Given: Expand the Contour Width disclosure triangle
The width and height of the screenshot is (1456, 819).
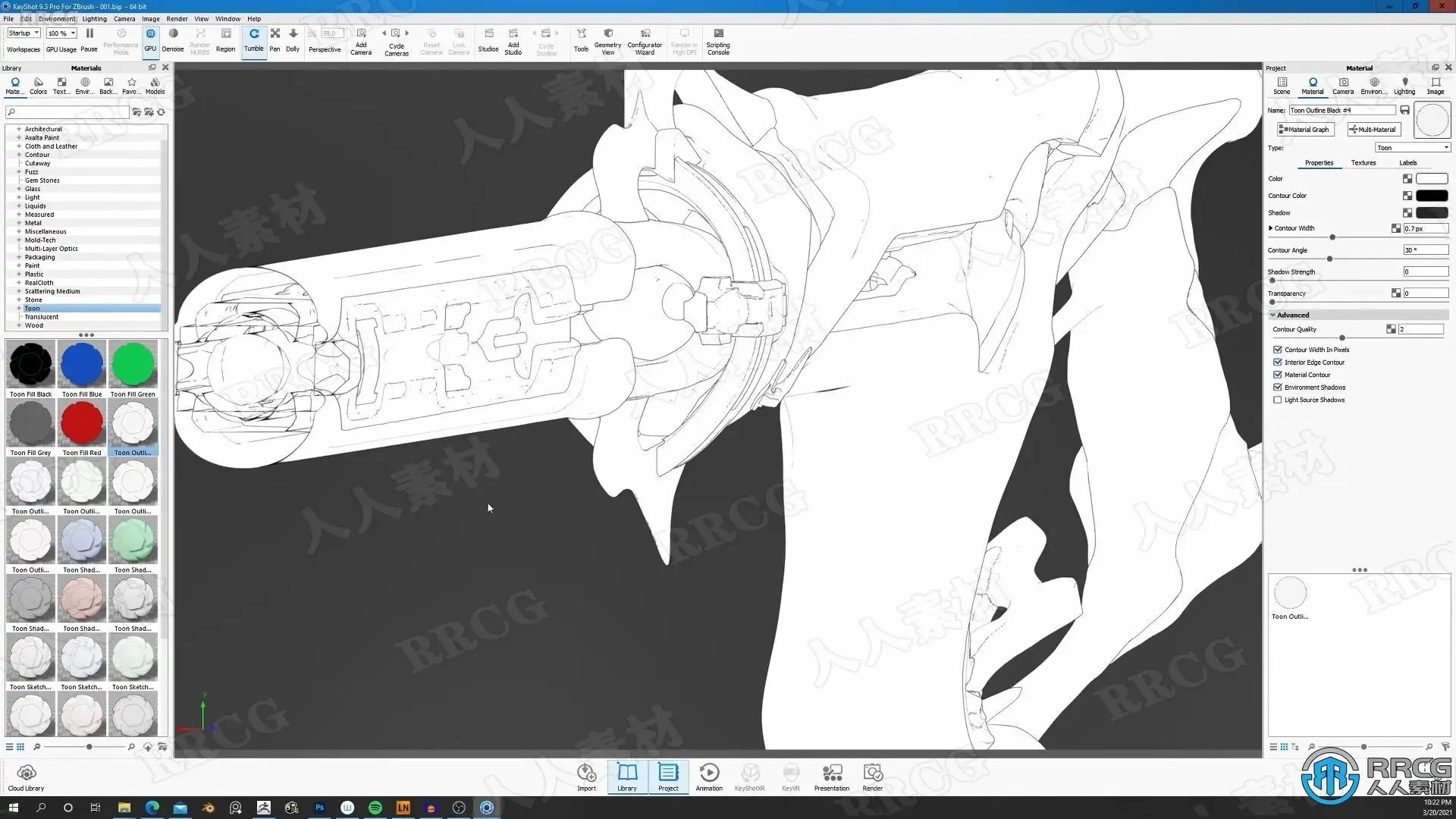Looking at the screenshot, I should coord(1270,228).
